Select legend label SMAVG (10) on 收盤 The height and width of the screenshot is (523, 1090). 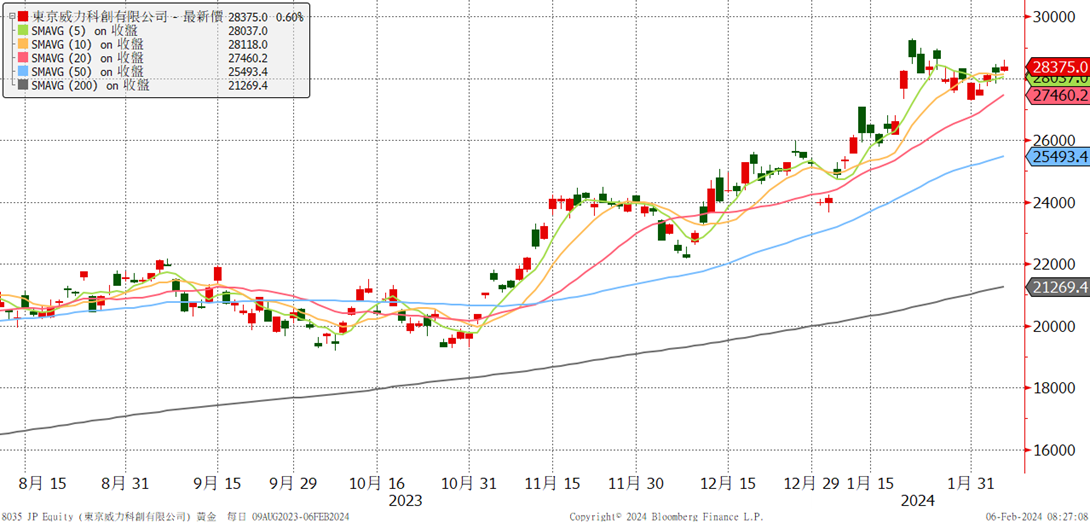click(x=88, y=45)
